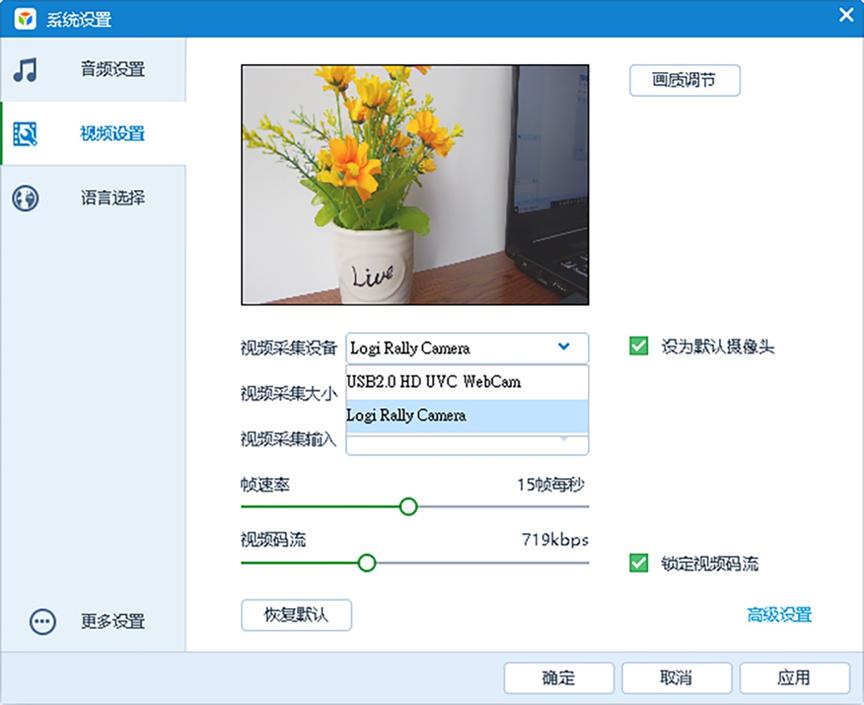The width and height of the screenshot is (864, 705).
Task: Click the 恢复默认 button
Action: (296, 615)
